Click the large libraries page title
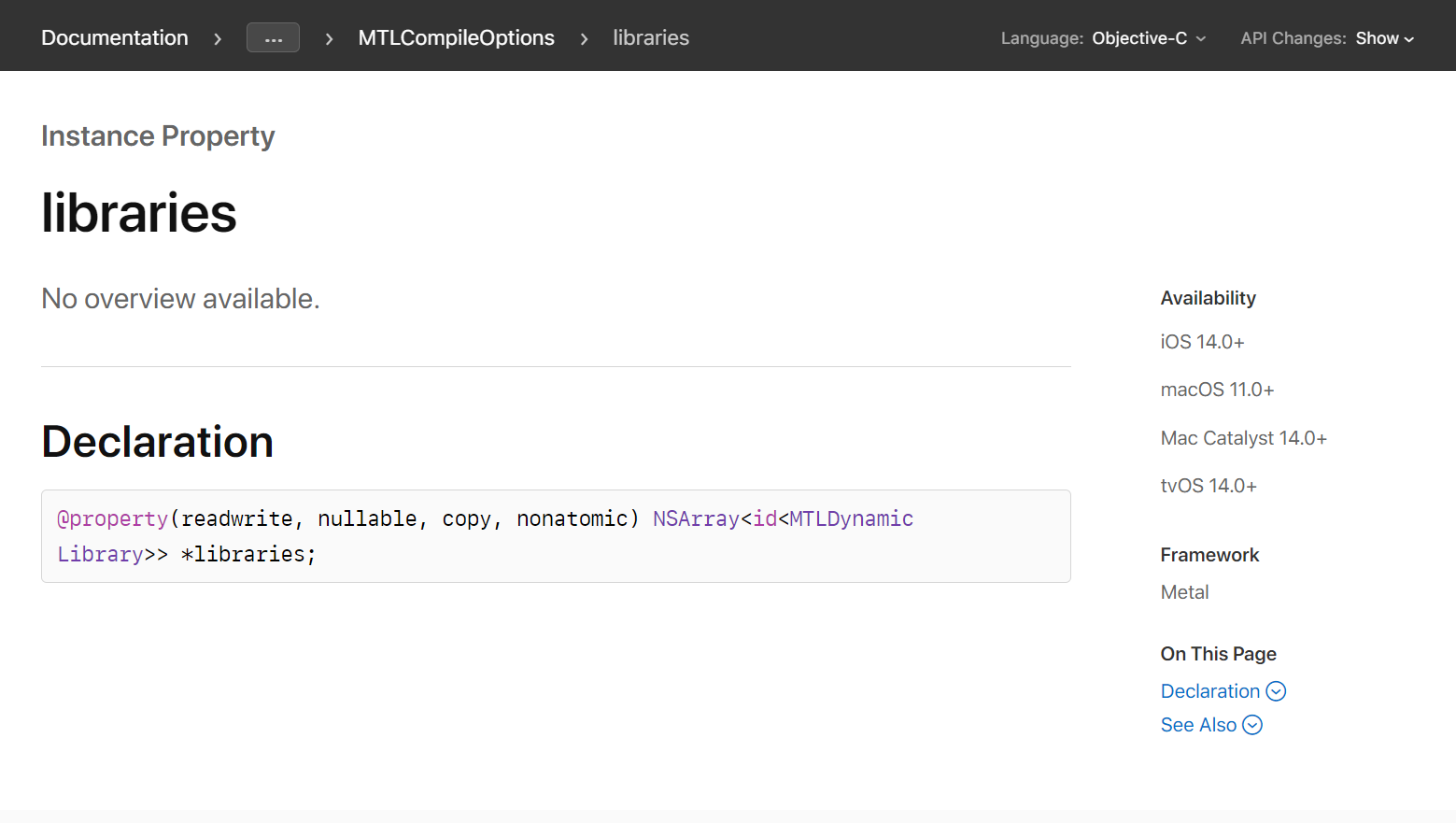 [x=139, y=213]
